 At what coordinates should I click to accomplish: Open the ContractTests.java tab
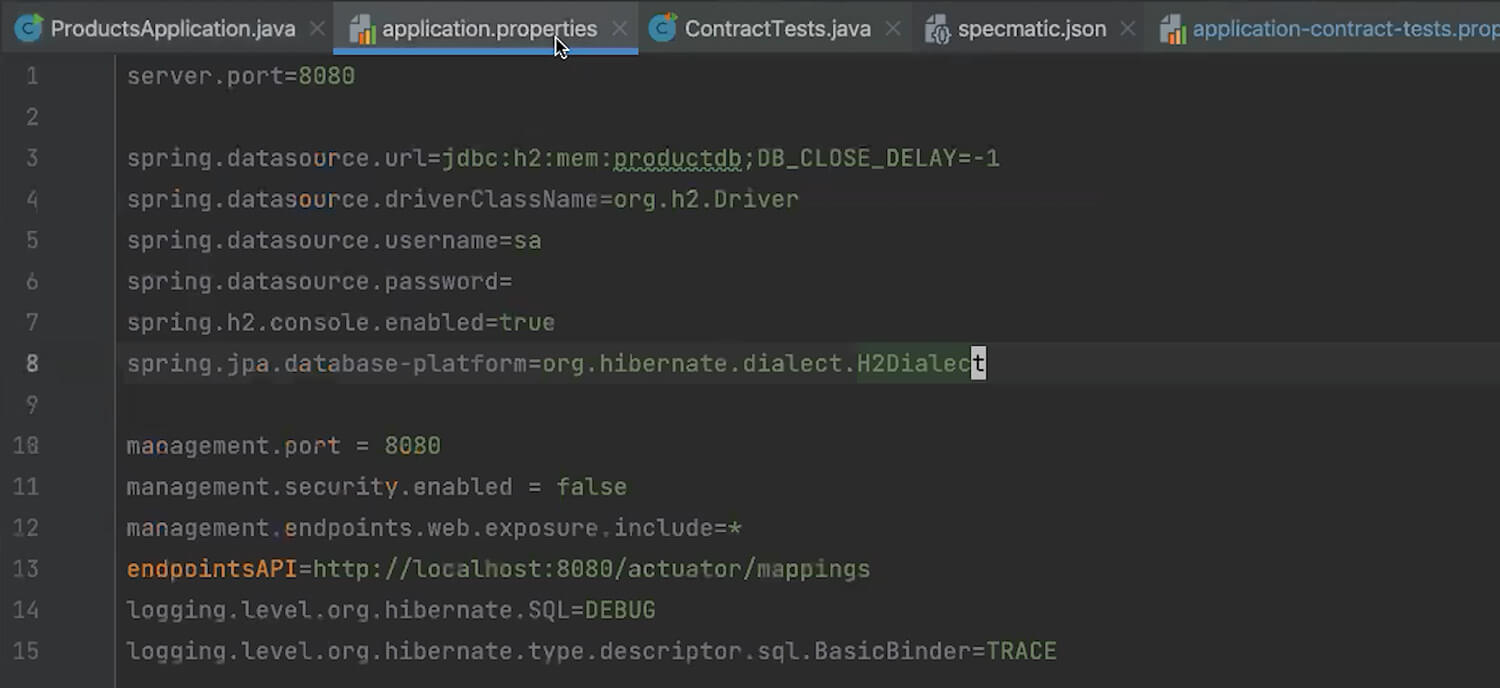click(x=777, y=28)
